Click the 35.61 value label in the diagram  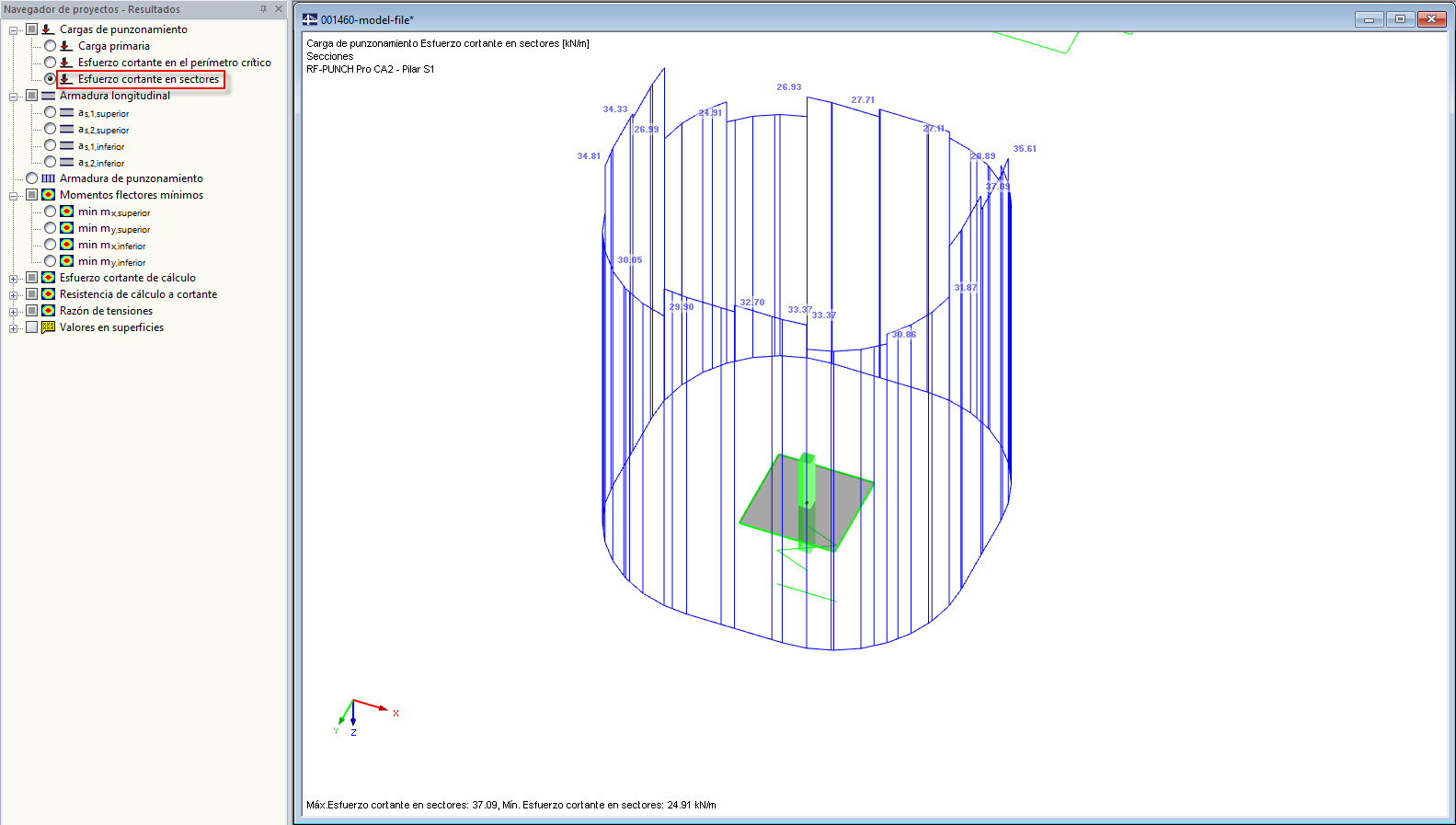pyautogui.click(x=1025, y=149)
